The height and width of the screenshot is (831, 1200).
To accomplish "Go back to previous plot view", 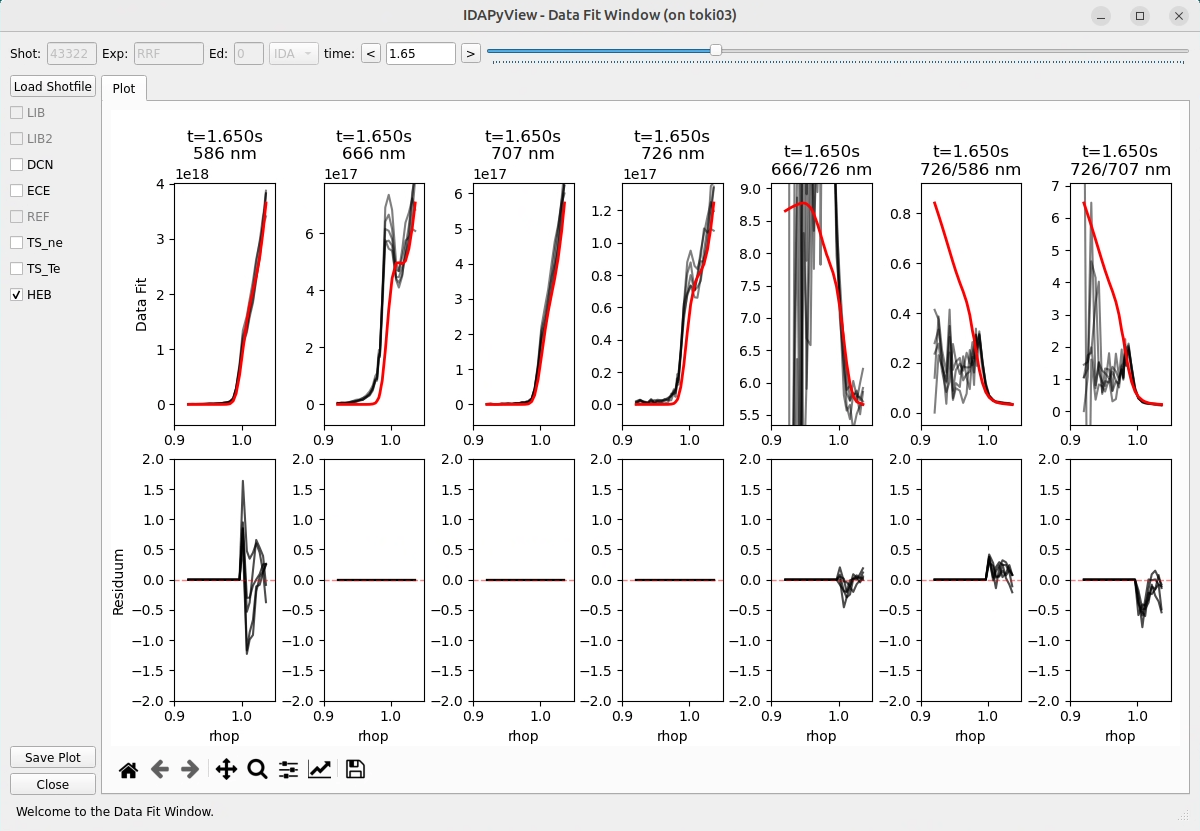I will tap(160, 769).
